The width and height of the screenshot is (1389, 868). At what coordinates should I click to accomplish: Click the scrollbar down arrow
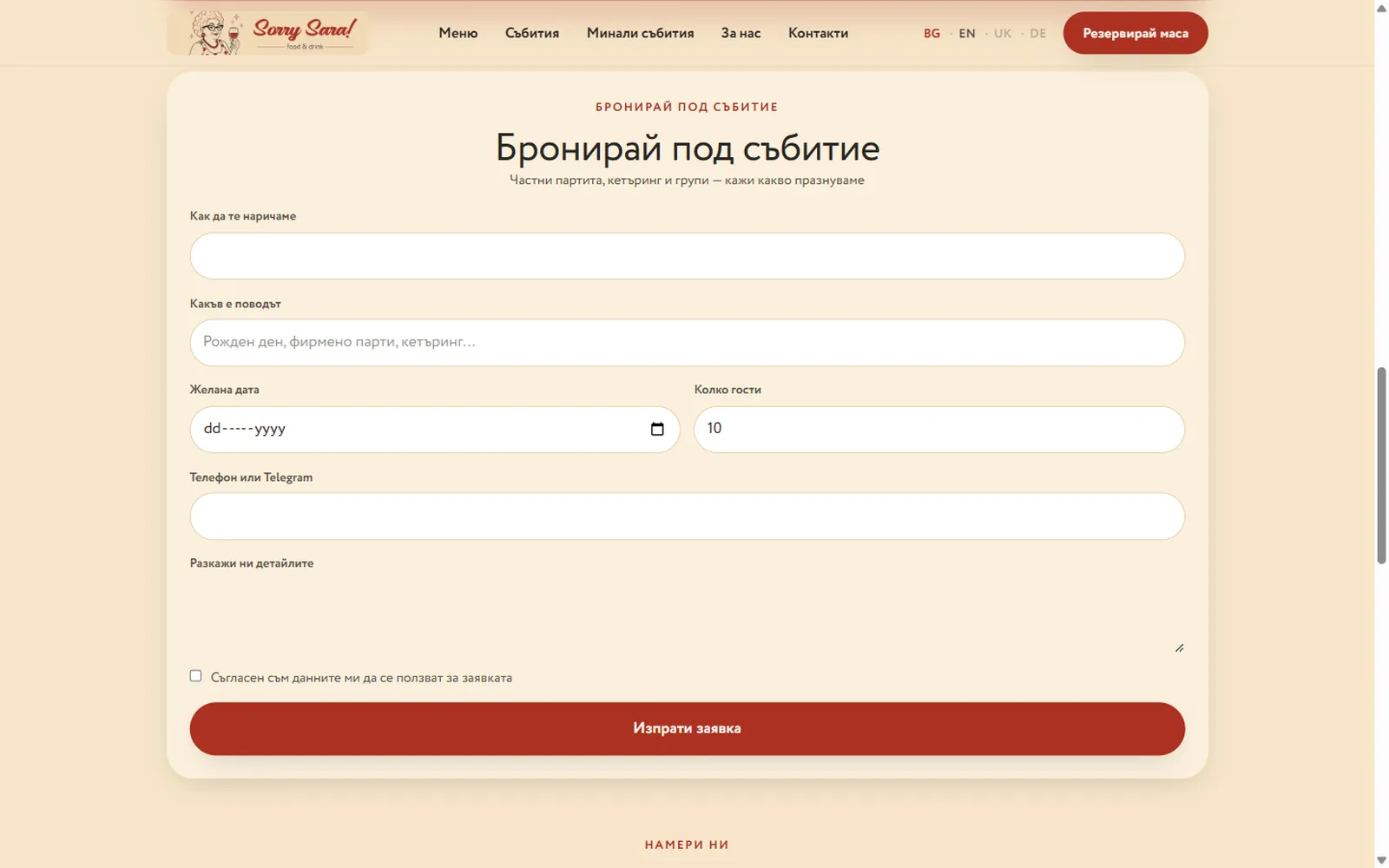pos(1381,860)
